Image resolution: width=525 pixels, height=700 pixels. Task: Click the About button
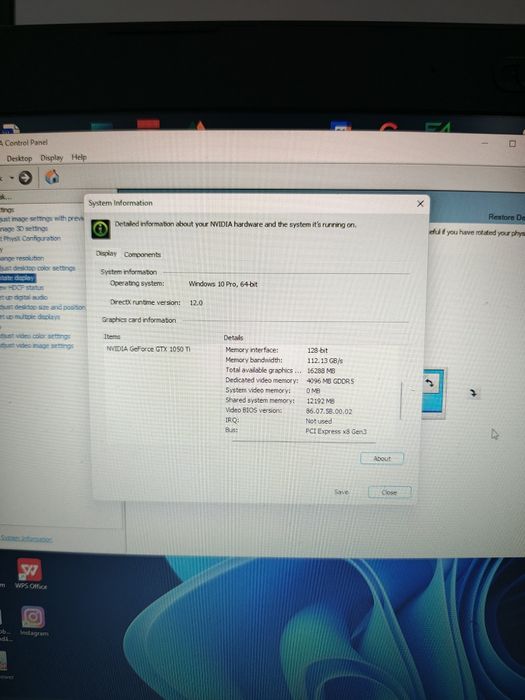pos(382,458)
